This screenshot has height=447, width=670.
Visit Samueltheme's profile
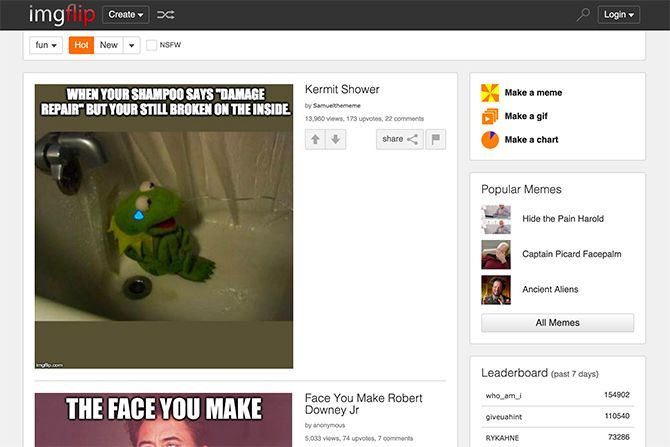[337, 106]
